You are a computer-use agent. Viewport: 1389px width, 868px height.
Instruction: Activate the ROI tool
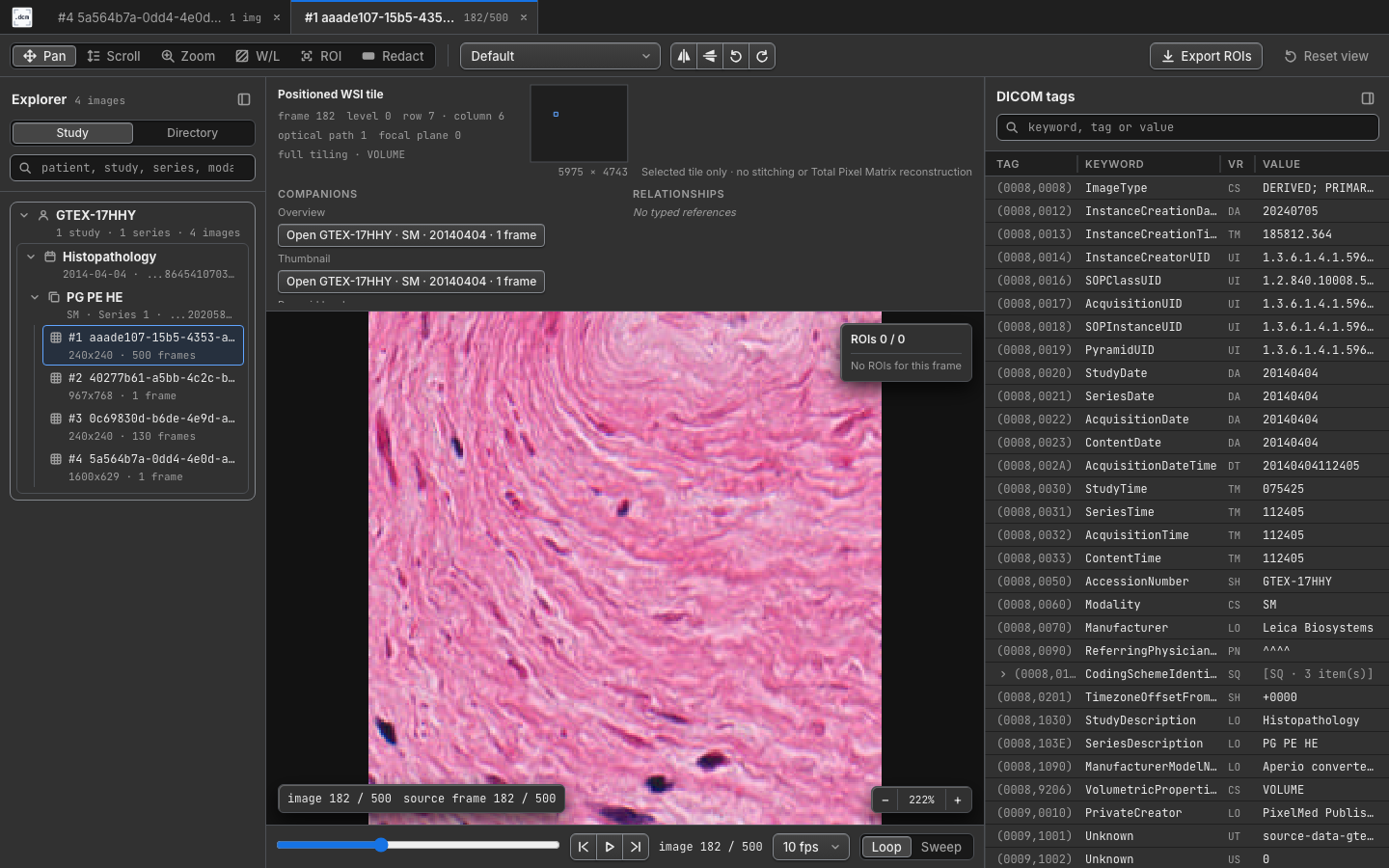(321, 56)
